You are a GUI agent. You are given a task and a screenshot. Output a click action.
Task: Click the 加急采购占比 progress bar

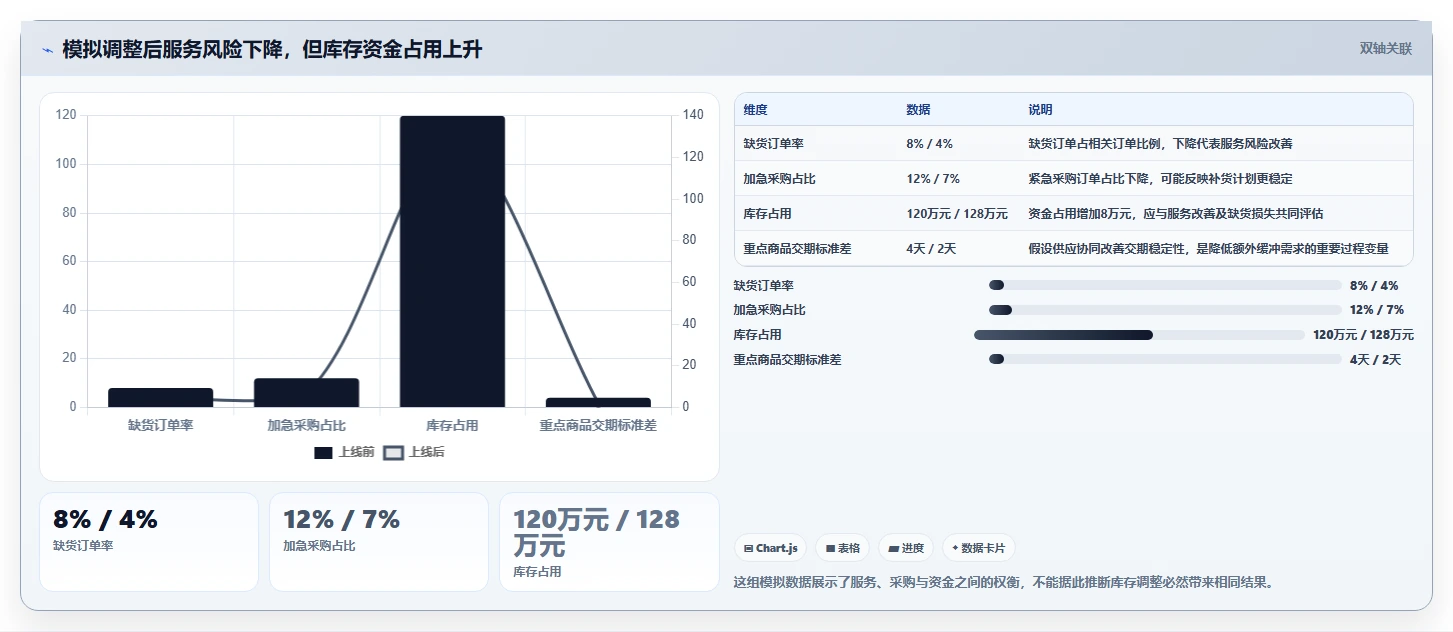tap(1165, 310)
